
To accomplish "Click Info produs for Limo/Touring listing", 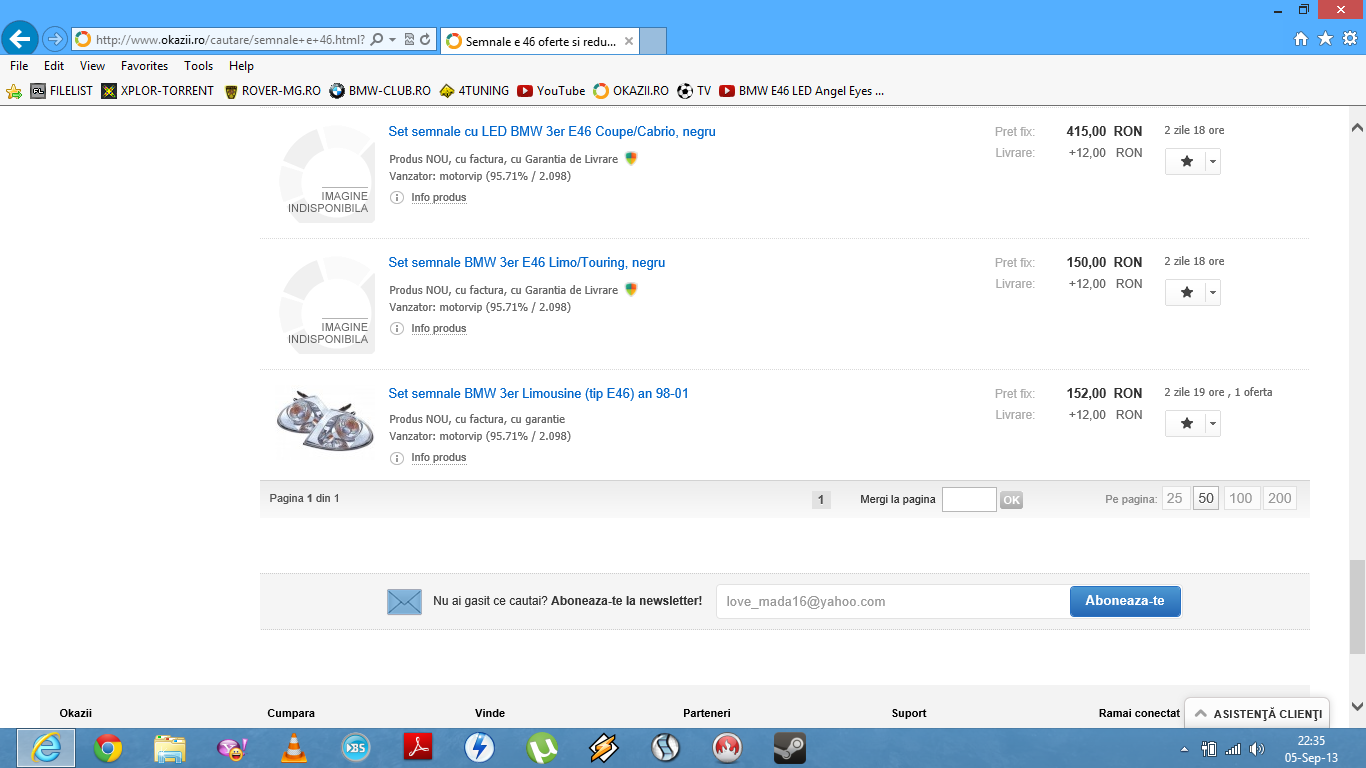I will (439, 328).
